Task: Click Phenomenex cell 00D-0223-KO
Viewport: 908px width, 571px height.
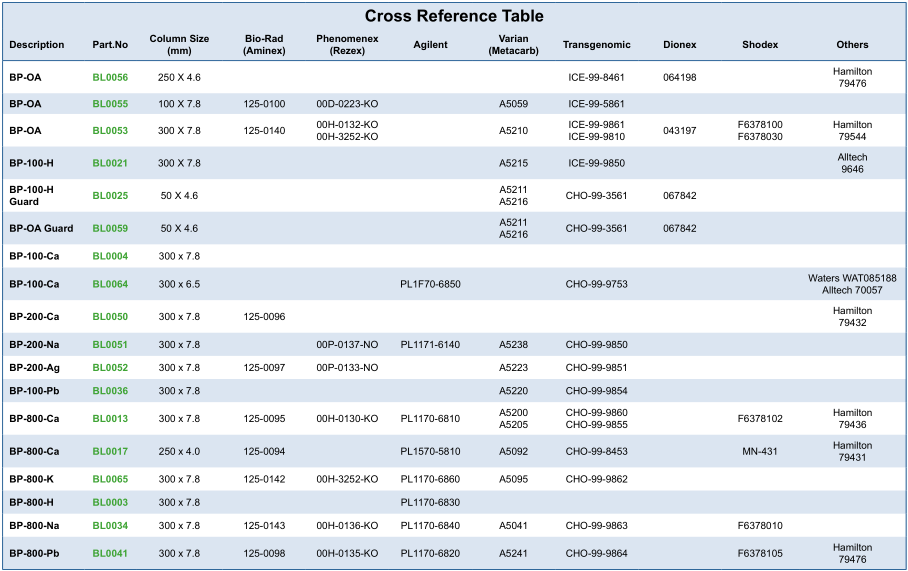Action: click(347, 104)
